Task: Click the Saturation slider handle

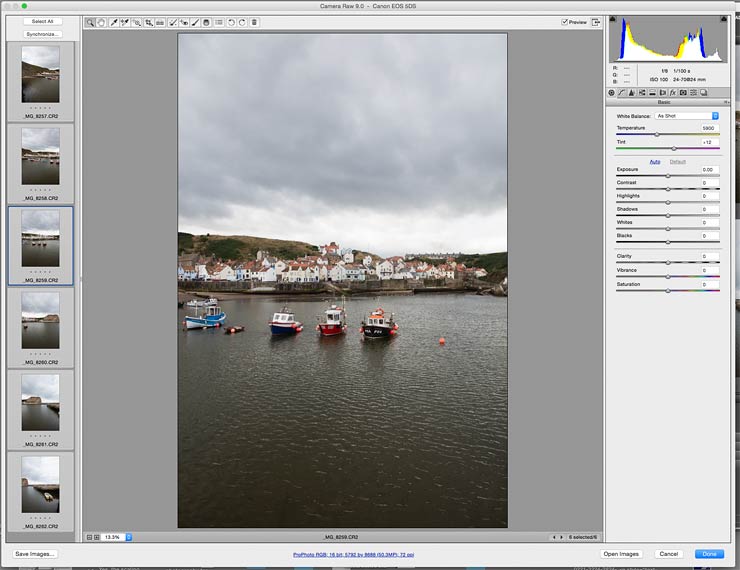Action: 668,291
